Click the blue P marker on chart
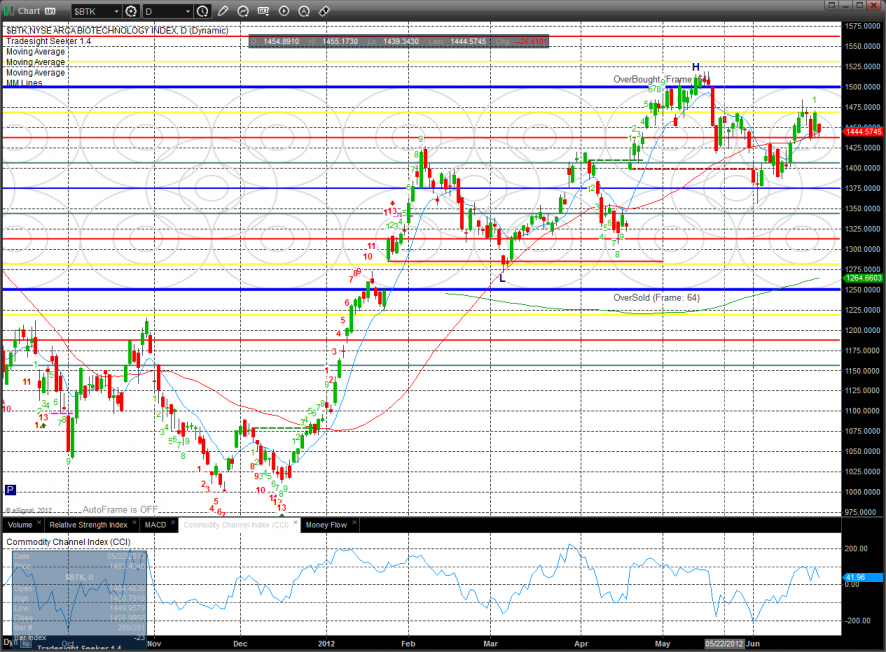 10,490
